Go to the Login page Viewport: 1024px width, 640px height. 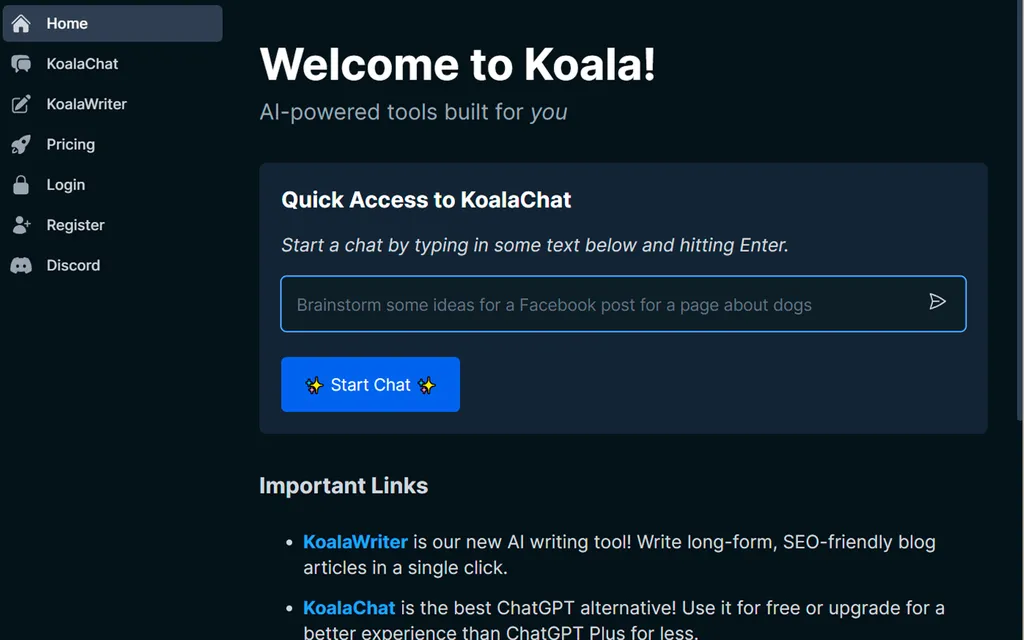(65, 184)
